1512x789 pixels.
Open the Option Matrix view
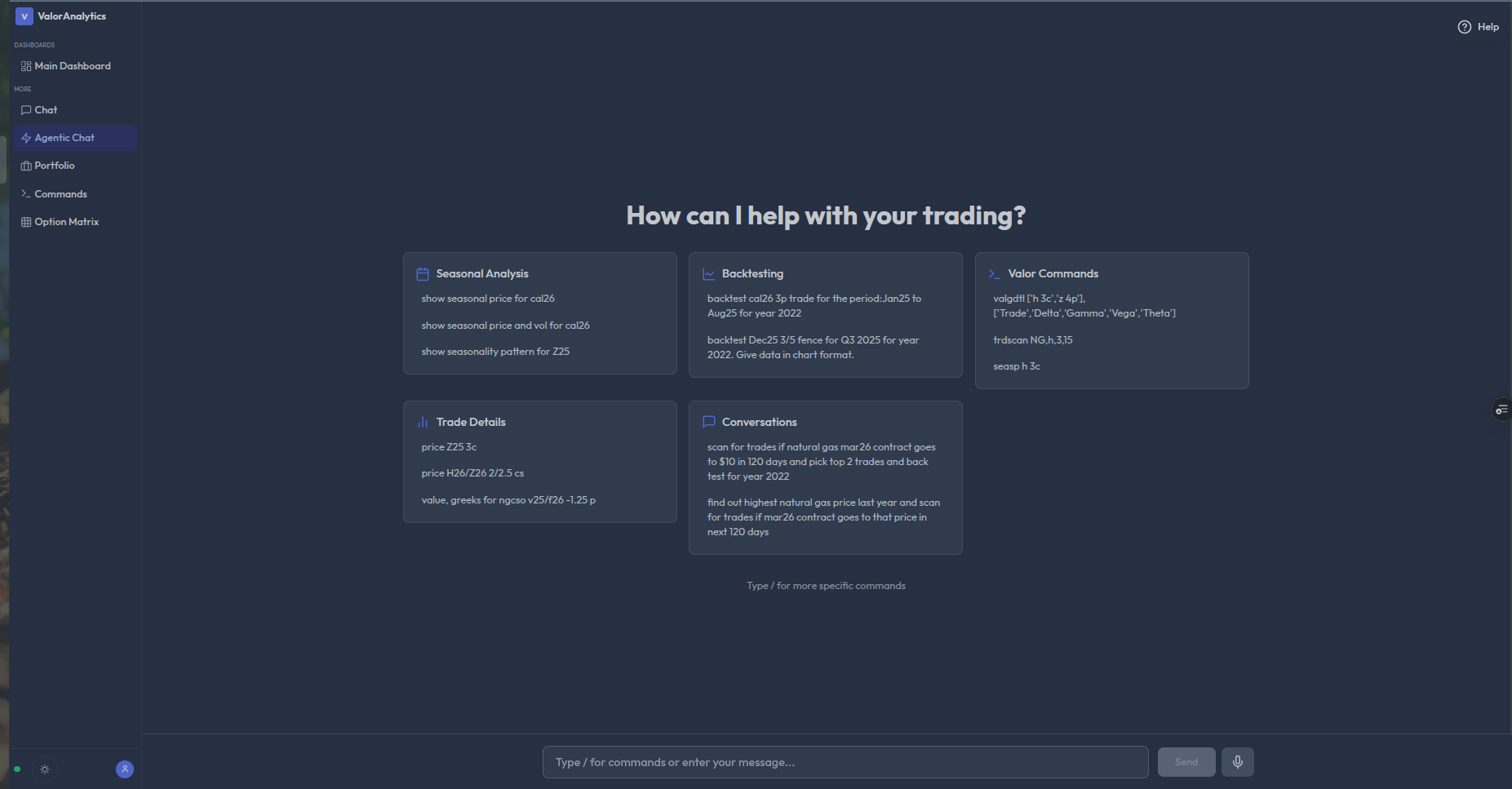pos(66,222)
